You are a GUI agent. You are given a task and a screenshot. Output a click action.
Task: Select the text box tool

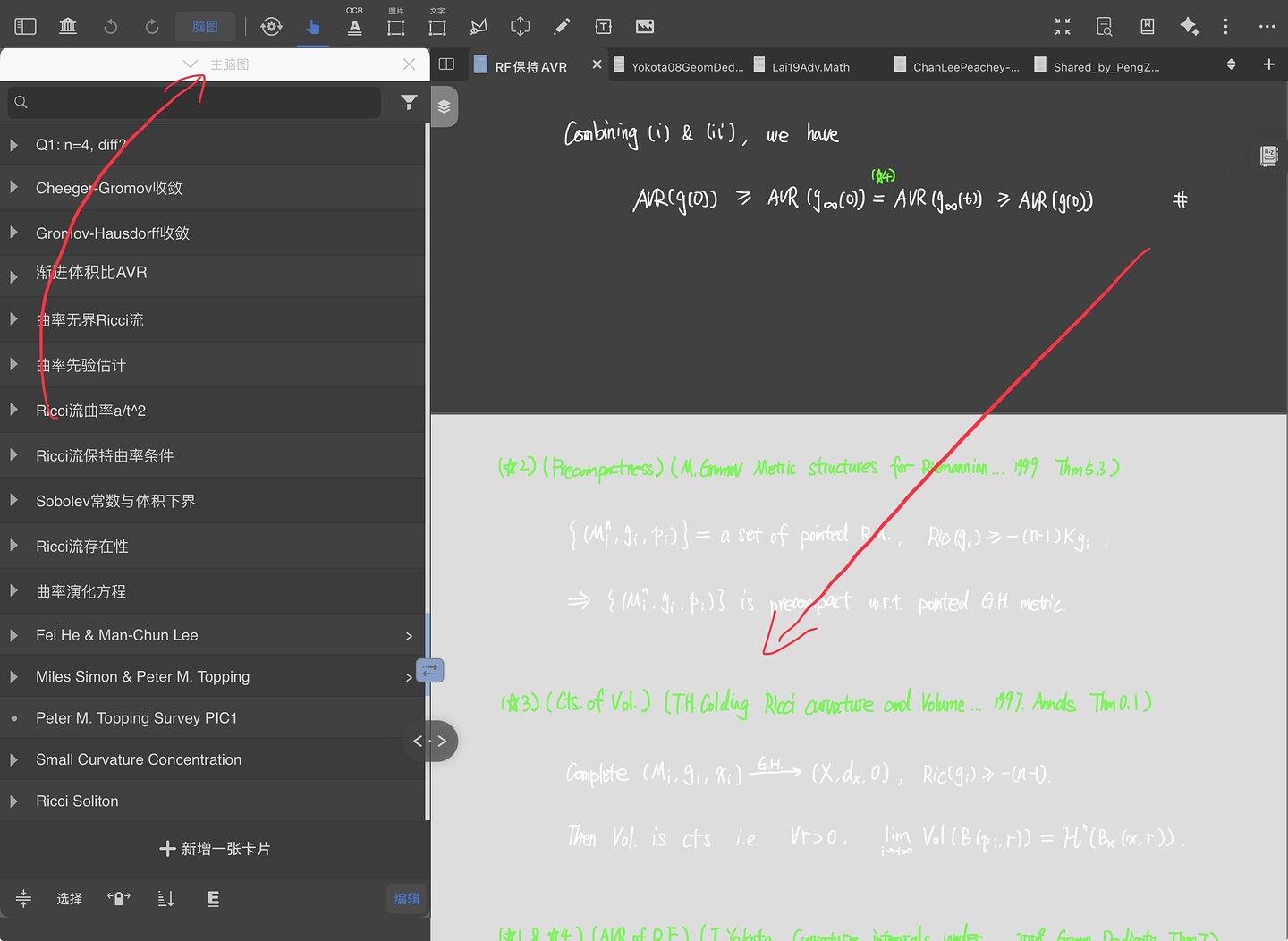[x=603, y=27]
